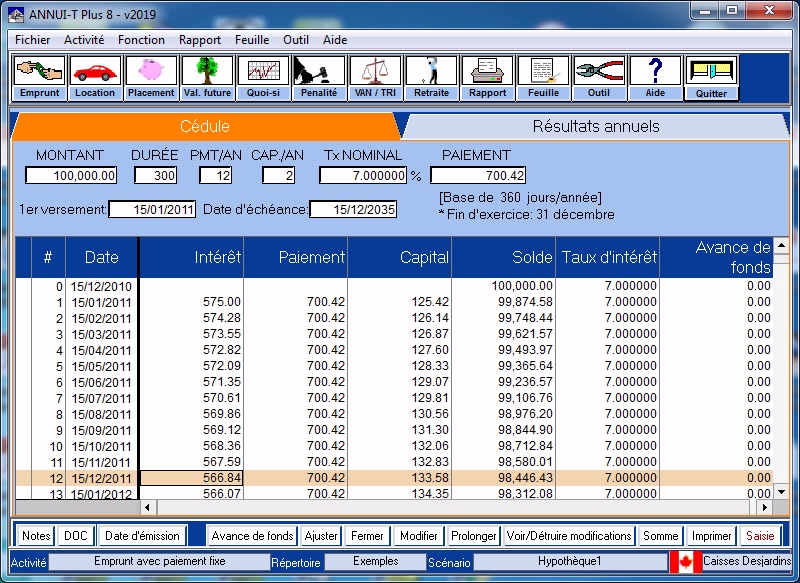The height and width of the screenshot is (583, 800).
Task: Open the Rapport menu in menu bar
Action: pyautogui.click(x=199, y=40)
